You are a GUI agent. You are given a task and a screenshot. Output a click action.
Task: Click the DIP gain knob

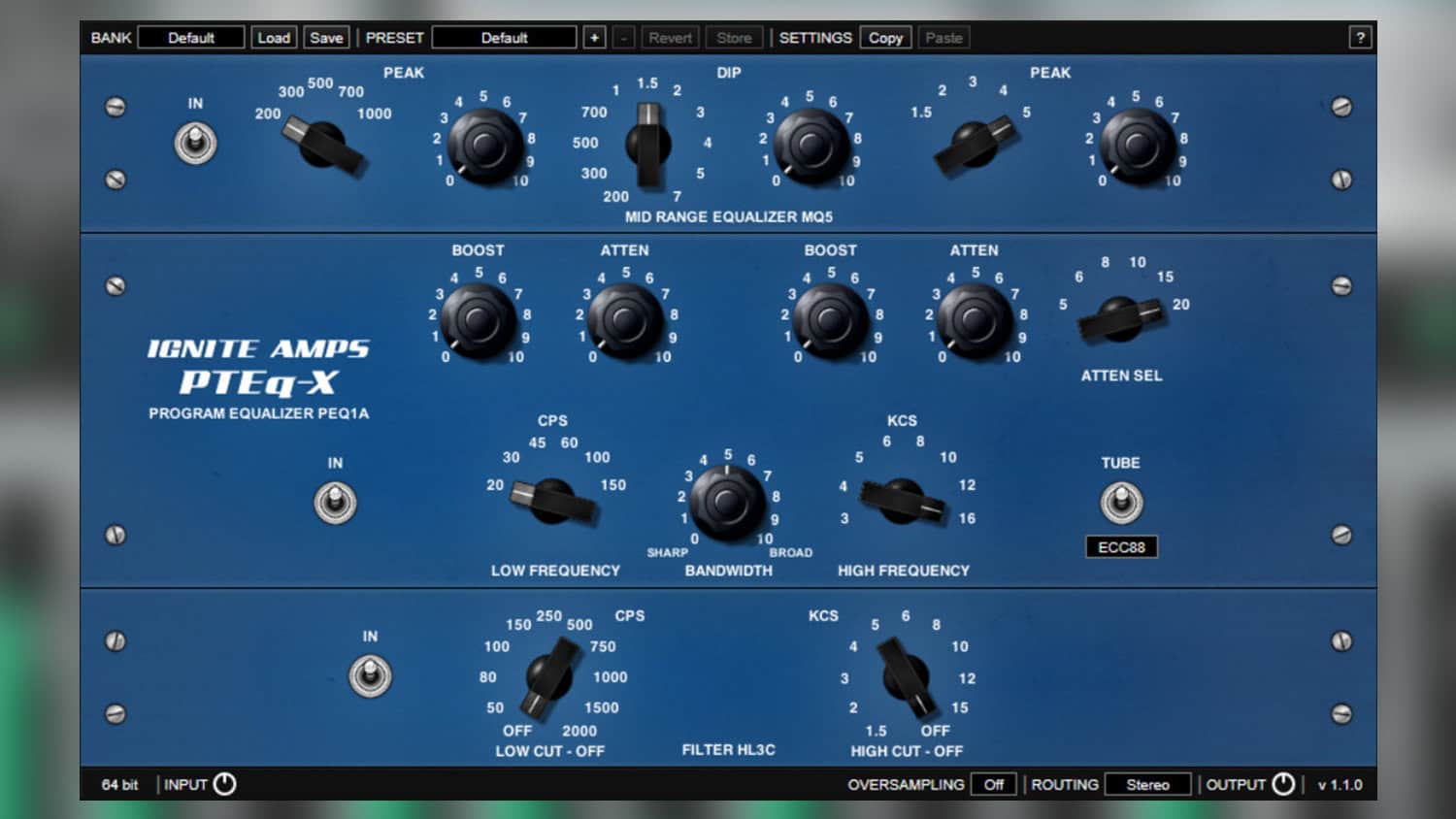click(811, 146)
